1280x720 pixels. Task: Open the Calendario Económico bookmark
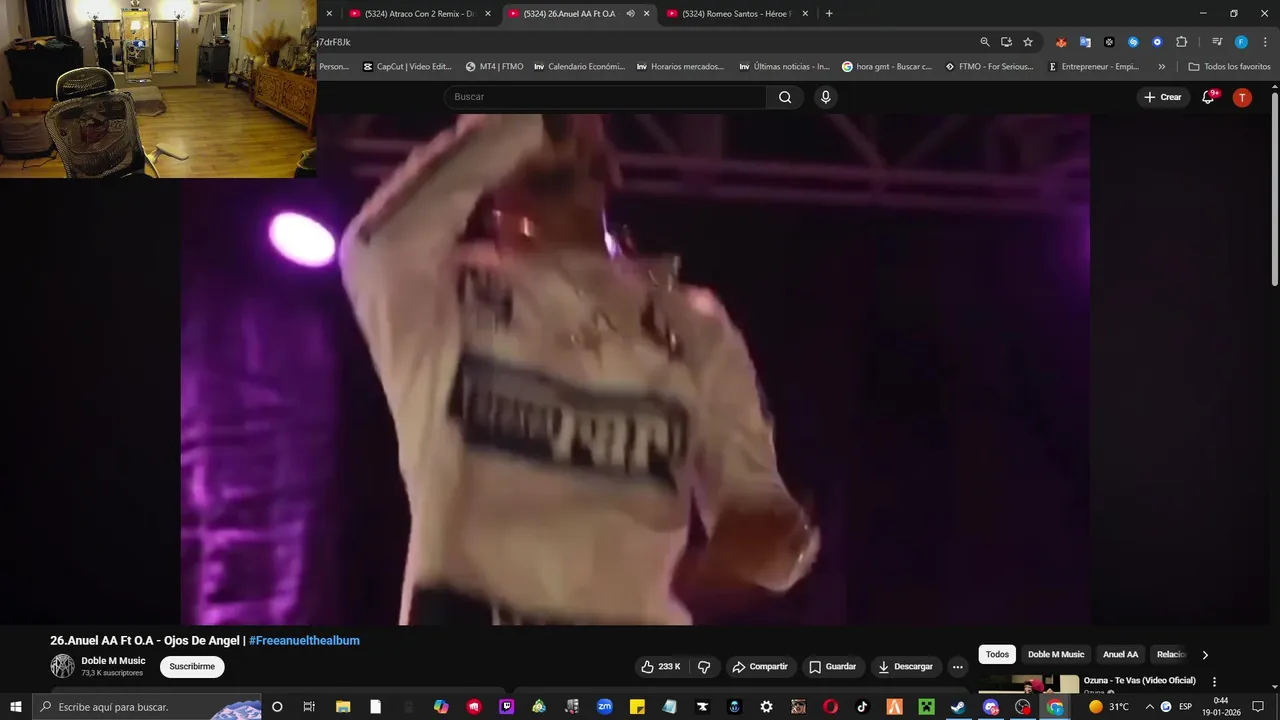[x=579, y=67]
